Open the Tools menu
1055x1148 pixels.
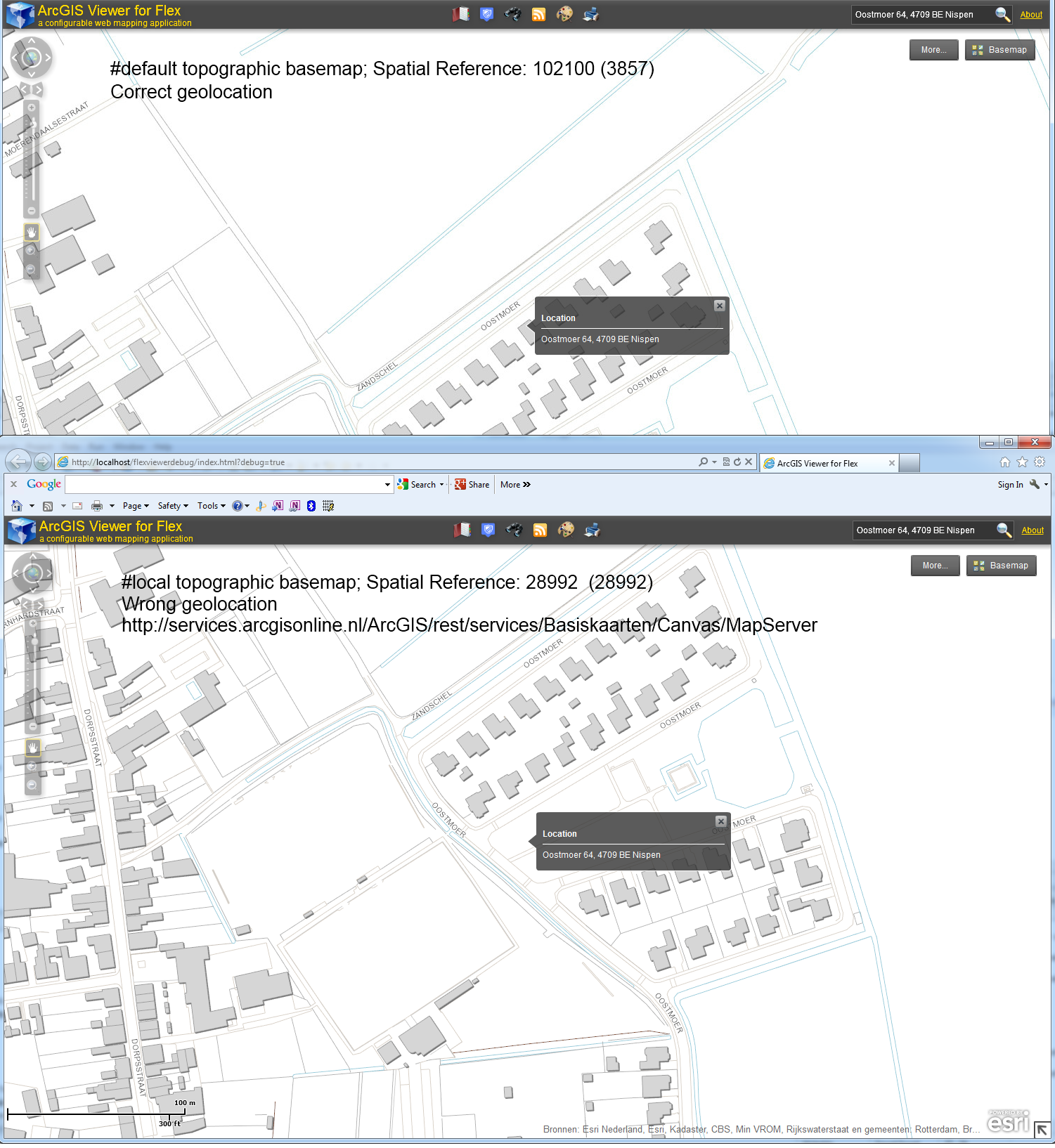pyautogui.click(x=212, y=506)
